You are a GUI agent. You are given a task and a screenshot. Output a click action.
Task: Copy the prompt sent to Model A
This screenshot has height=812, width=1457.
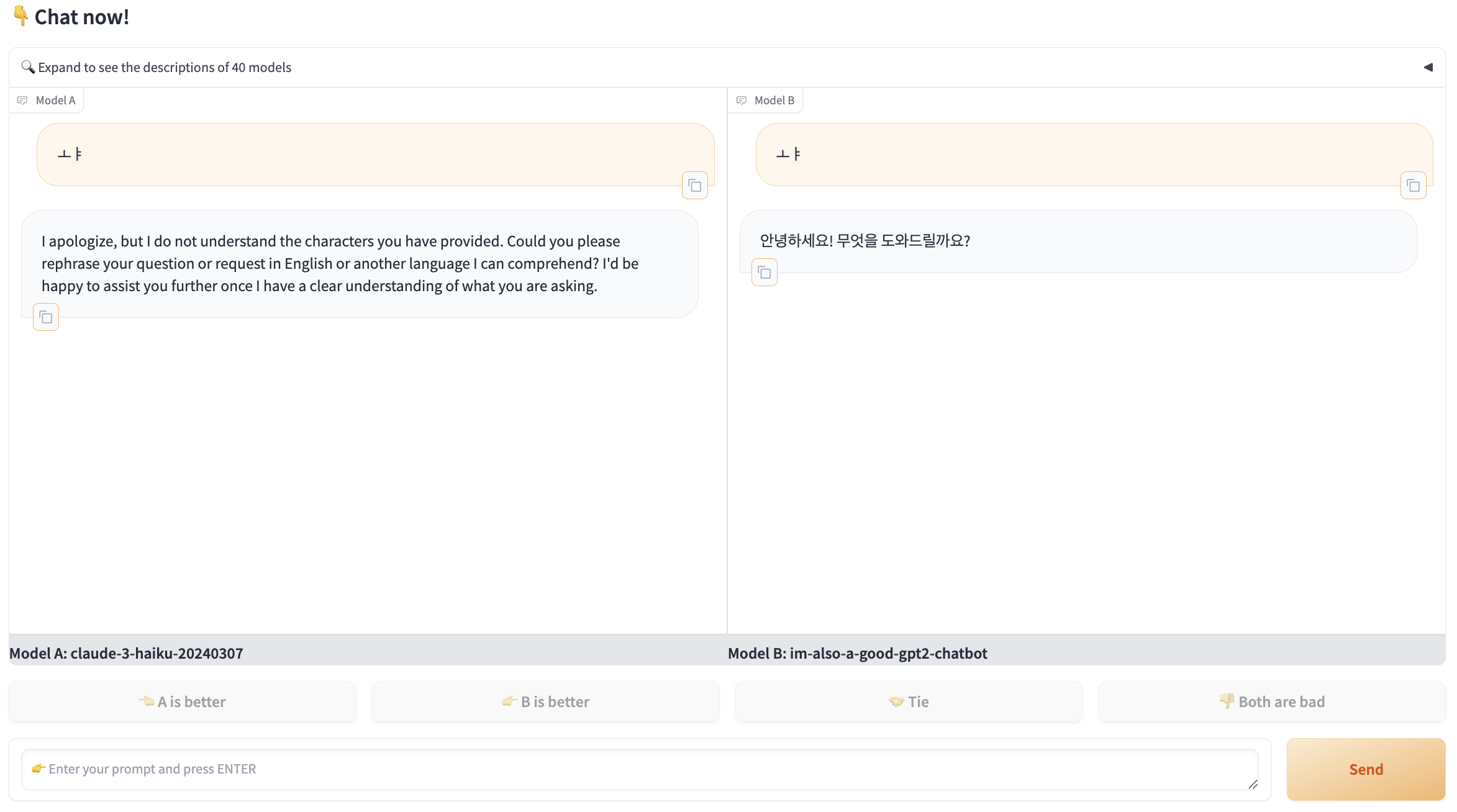coord(694,185)
